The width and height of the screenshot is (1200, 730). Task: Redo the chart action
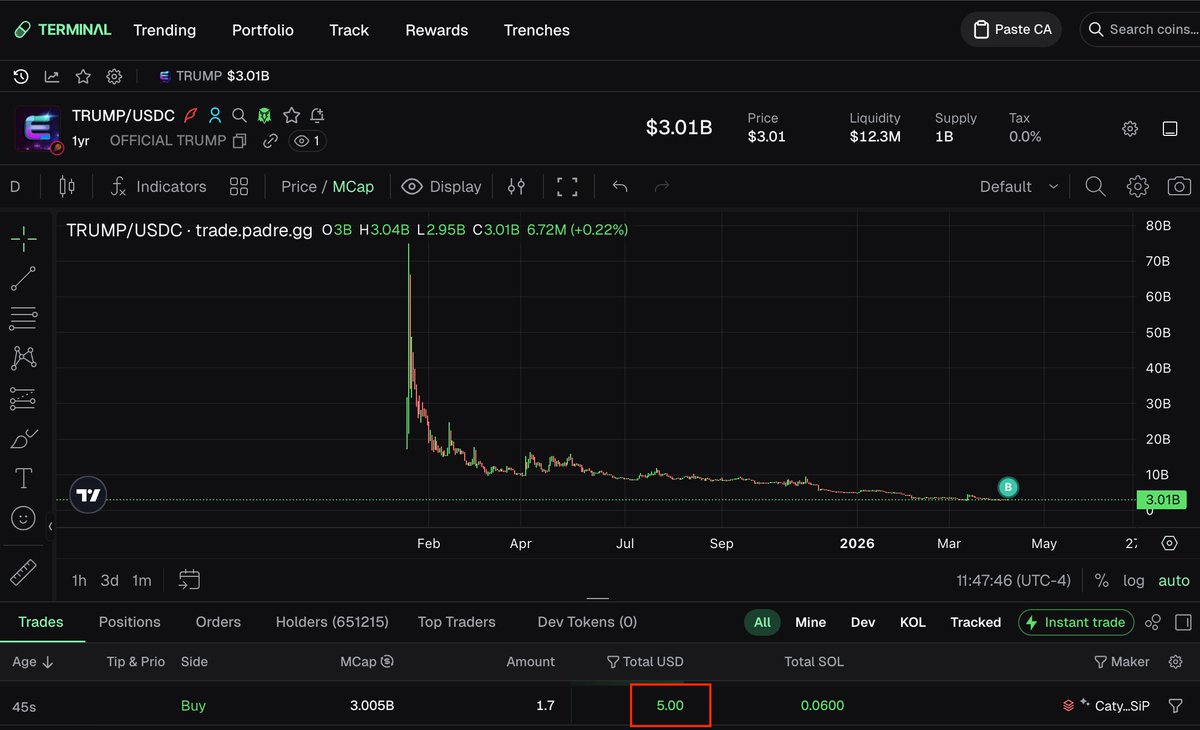661,186
